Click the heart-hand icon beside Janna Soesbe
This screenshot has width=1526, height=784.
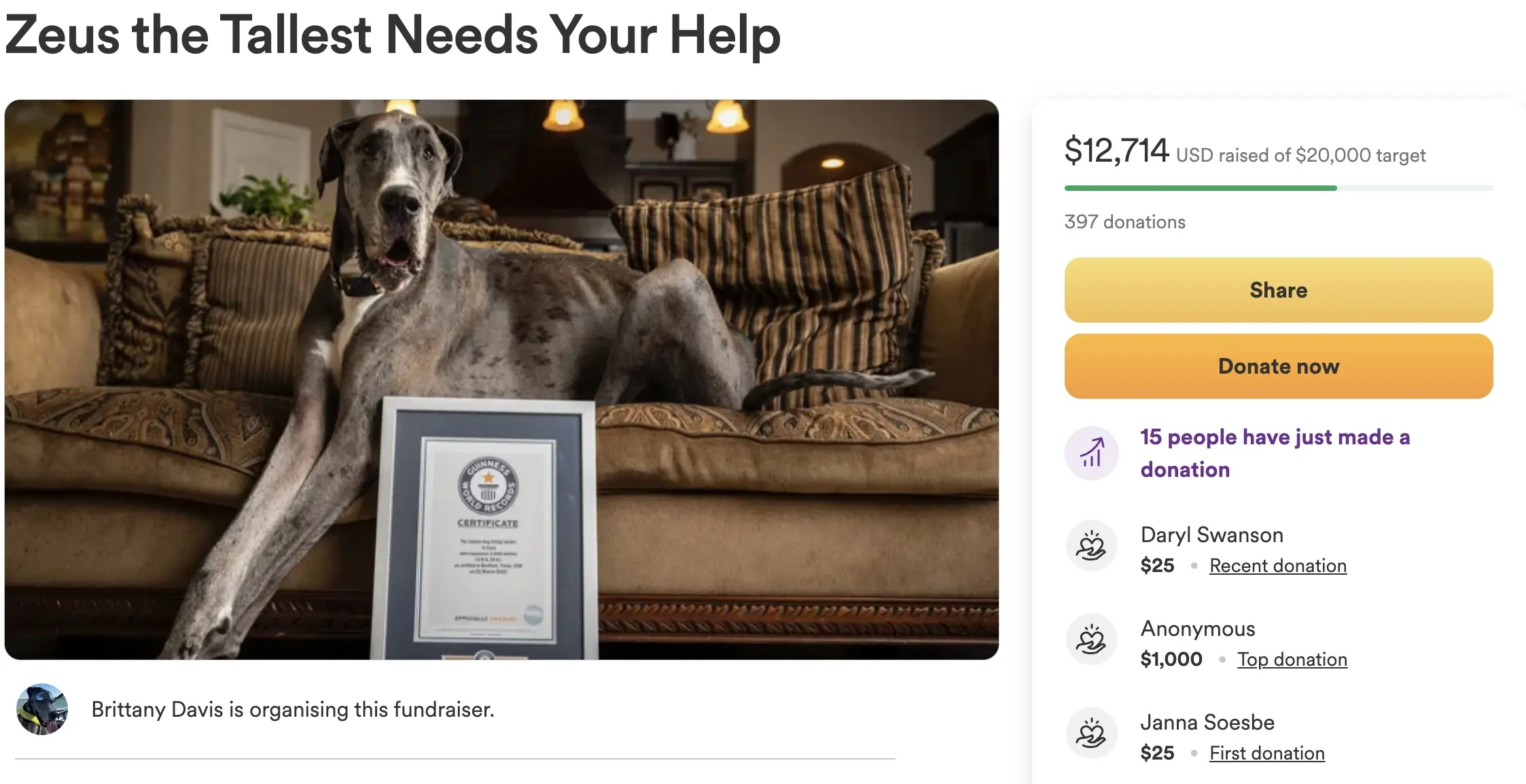[1091, 734]
